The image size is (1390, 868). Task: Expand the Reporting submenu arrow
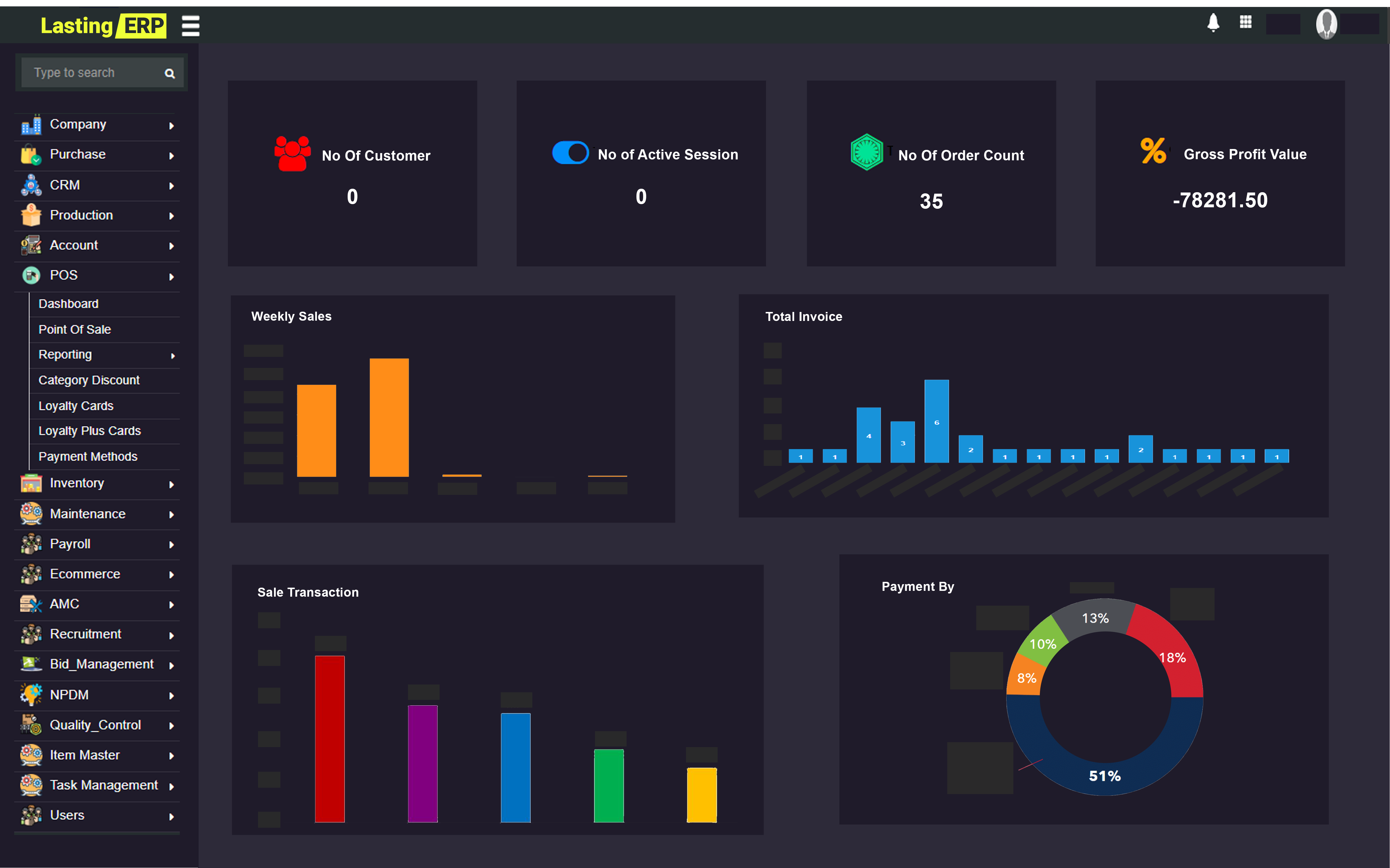172,356
